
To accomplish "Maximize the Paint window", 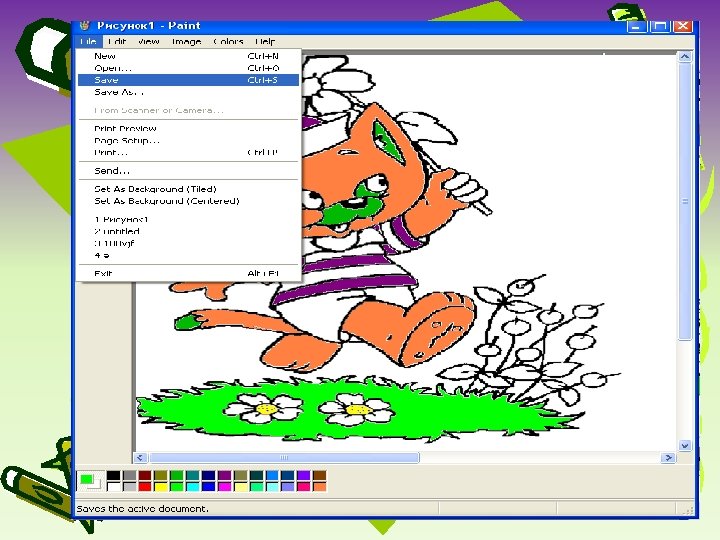I will coord(659,26).
